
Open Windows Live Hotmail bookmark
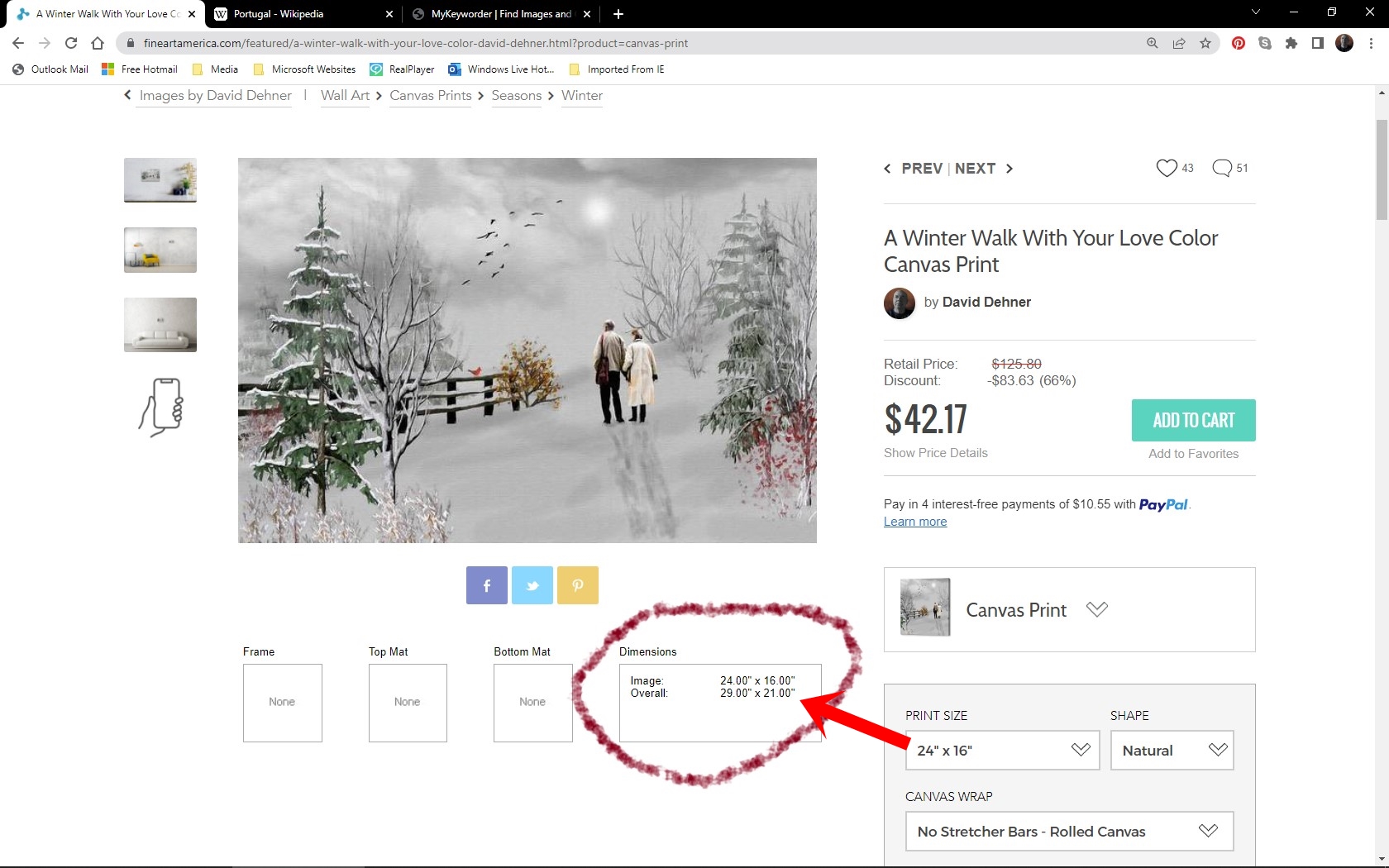(x=501, y=69)
